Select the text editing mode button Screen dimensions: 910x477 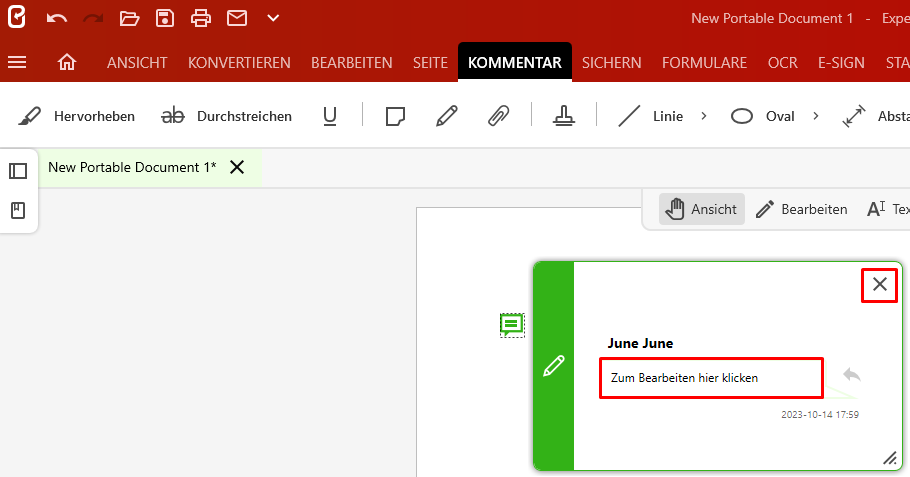pos(888,209)
